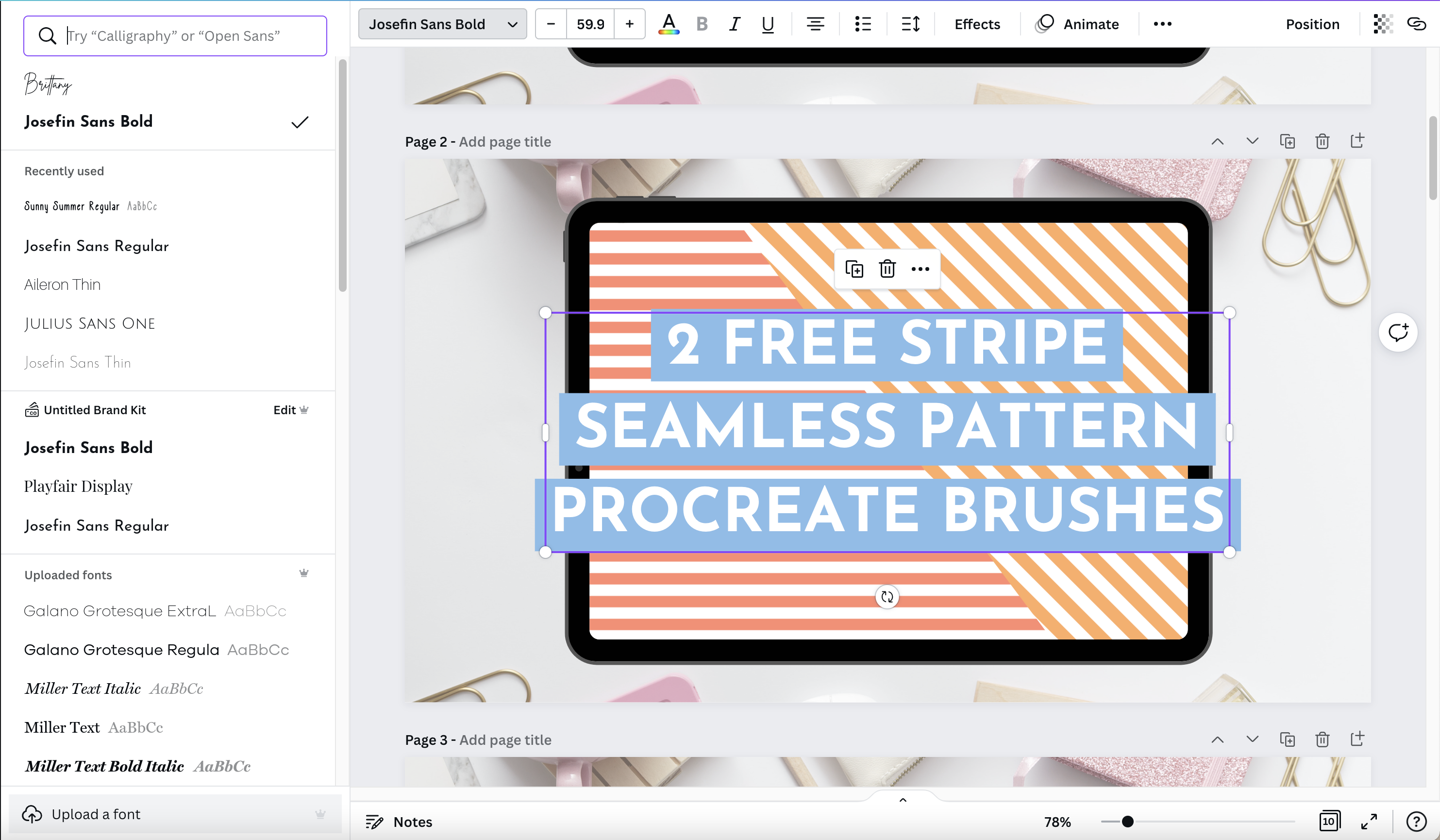The image size is (1440, 840).
Task: Open the Position panel
Action: pos(1313,24)
